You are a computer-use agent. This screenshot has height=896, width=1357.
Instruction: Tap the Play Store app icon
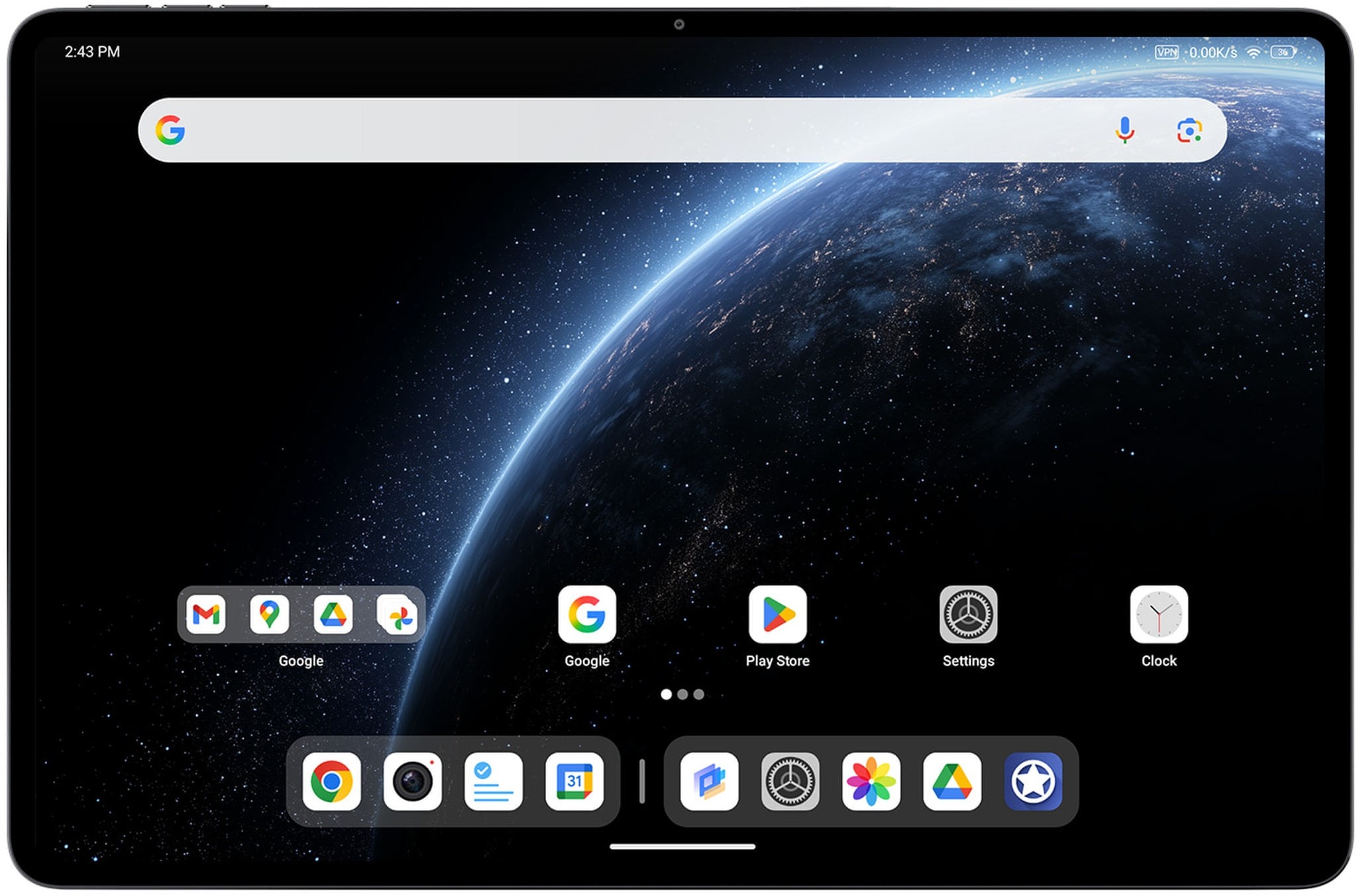777,614
